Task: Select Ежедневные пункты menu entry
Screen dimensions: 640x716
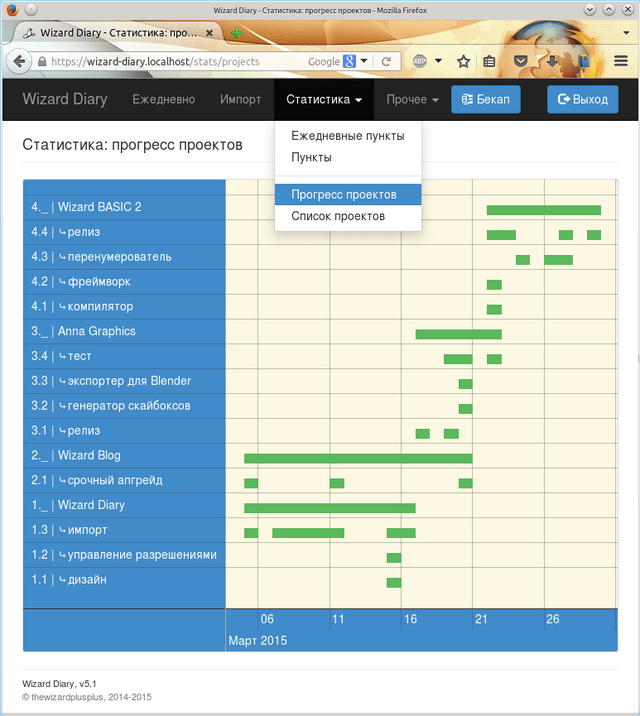Action: (x=348, y=136)
